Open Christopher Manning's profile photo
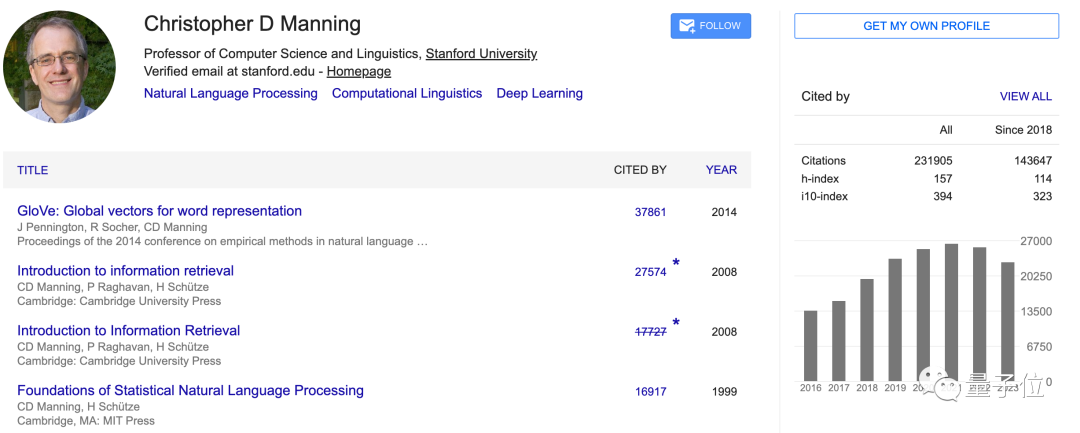This screenshot has height=433, width=1080. click(x=59, y=67)
